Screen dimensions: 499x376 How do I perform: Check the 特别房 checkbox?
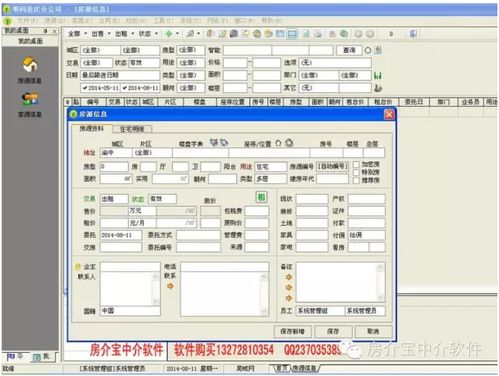pyautogui.click(x=356, y=172)
